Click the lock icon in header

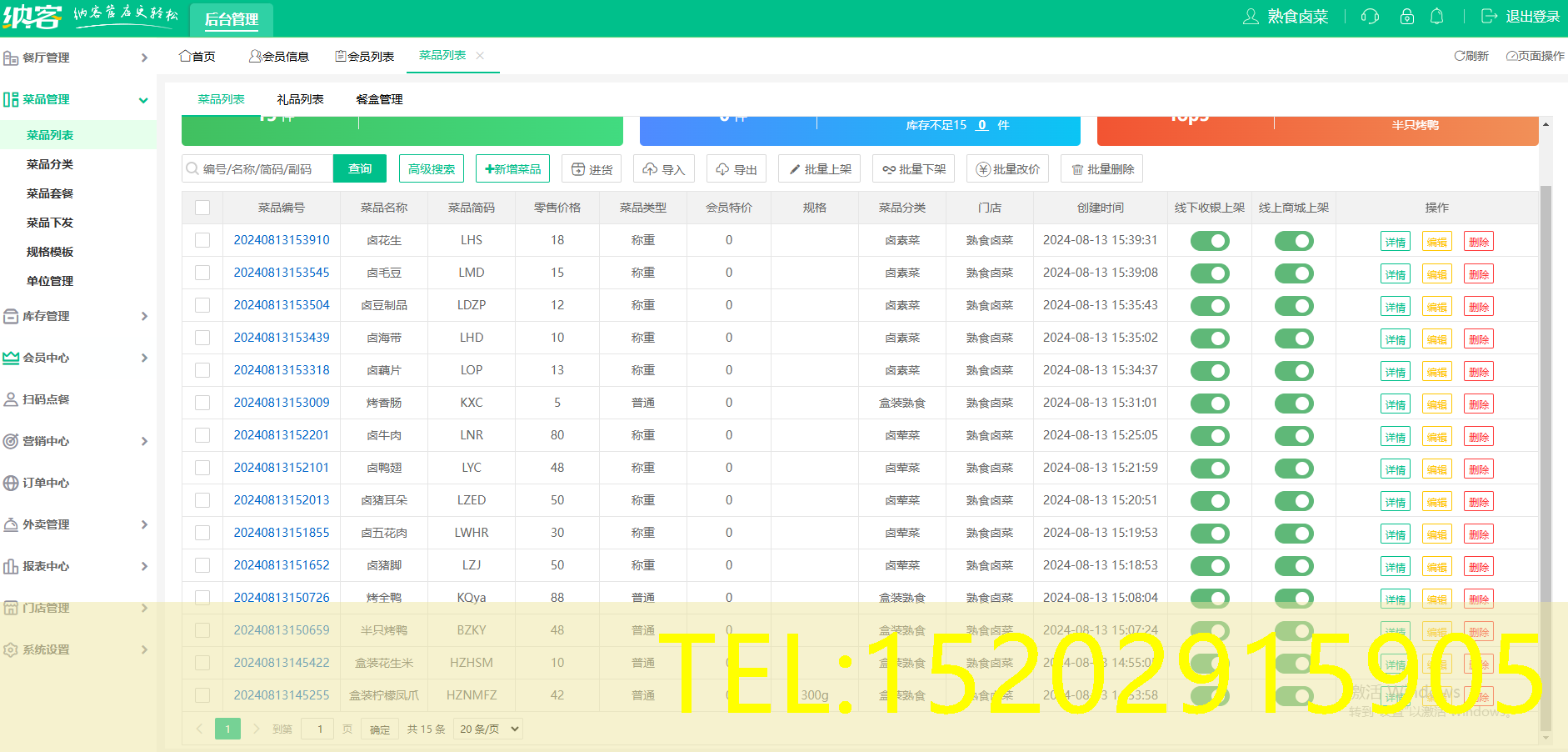click(x=1407, y=17)
